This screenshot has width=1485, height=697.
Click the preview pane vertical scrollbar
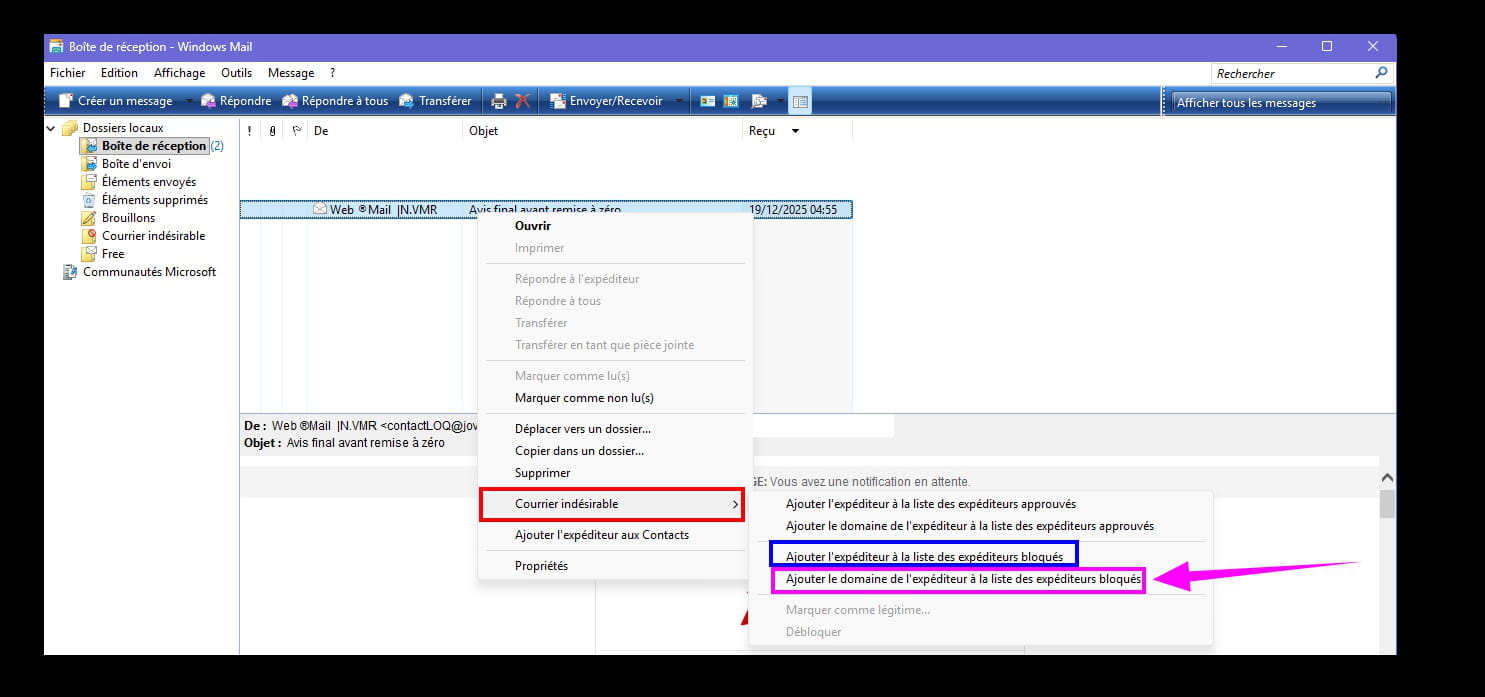coord(1386,560)
